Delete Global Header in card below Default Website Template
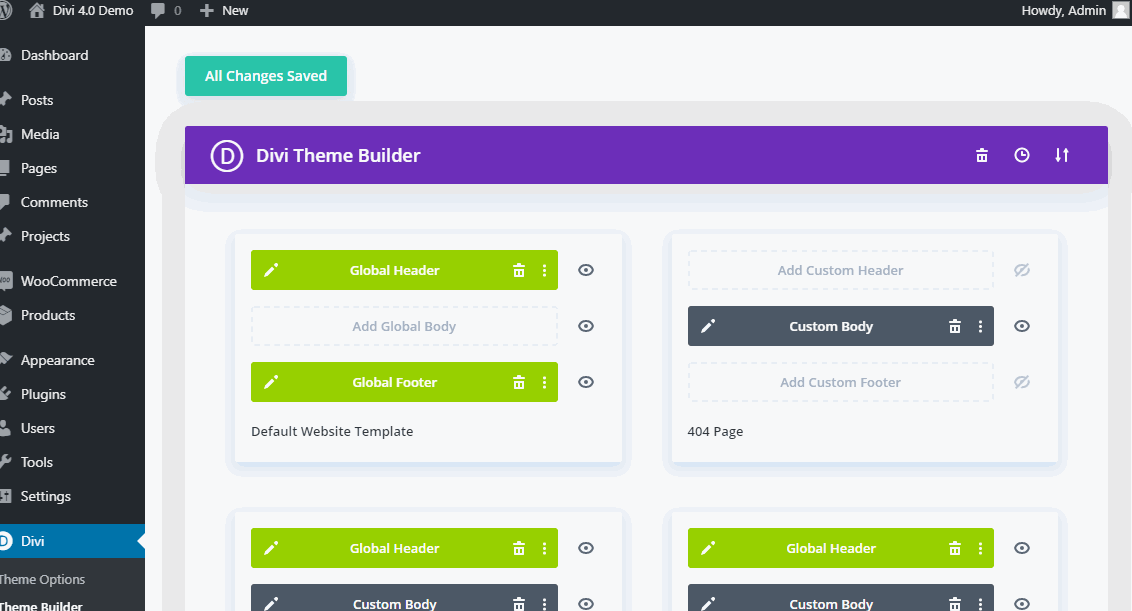 518,548
